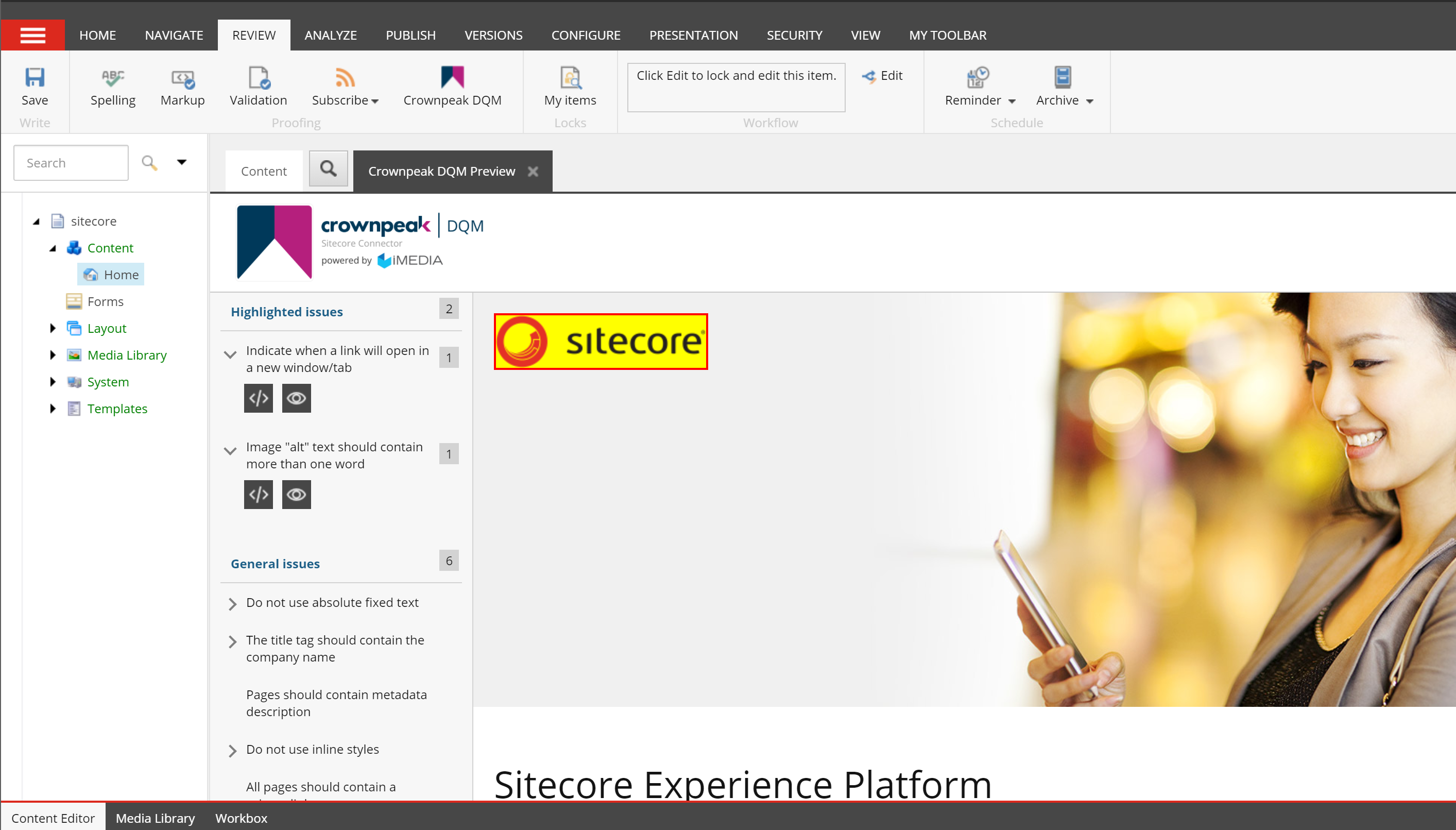The height and width of the screenshot is (830, 1456).
Task: Close the Crownpeak DQM Preview tab
Action: (x=533, y=171)
